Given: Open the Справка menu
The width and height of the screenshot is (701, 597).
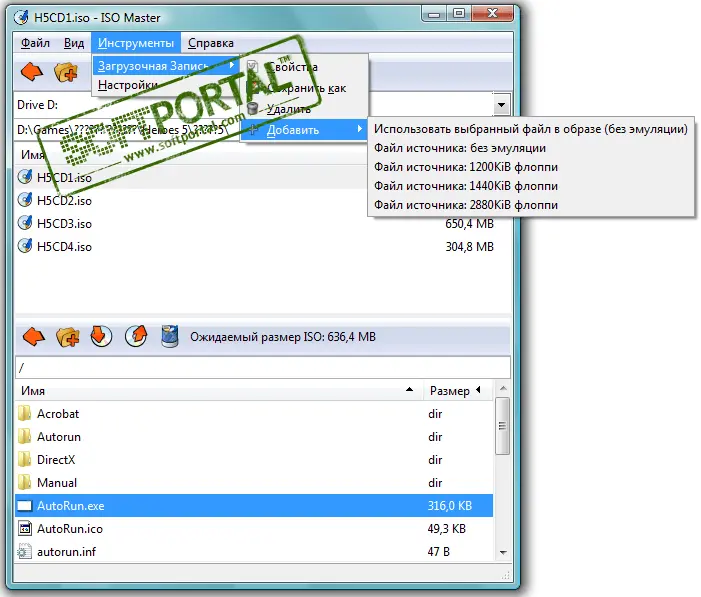Looking at the screenshot, I should coord(211,43).
